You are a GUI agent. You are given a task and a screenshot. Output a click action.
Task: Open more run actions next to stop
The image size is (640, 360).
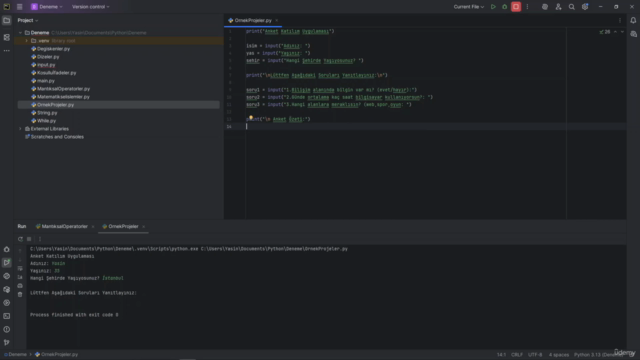527,7
